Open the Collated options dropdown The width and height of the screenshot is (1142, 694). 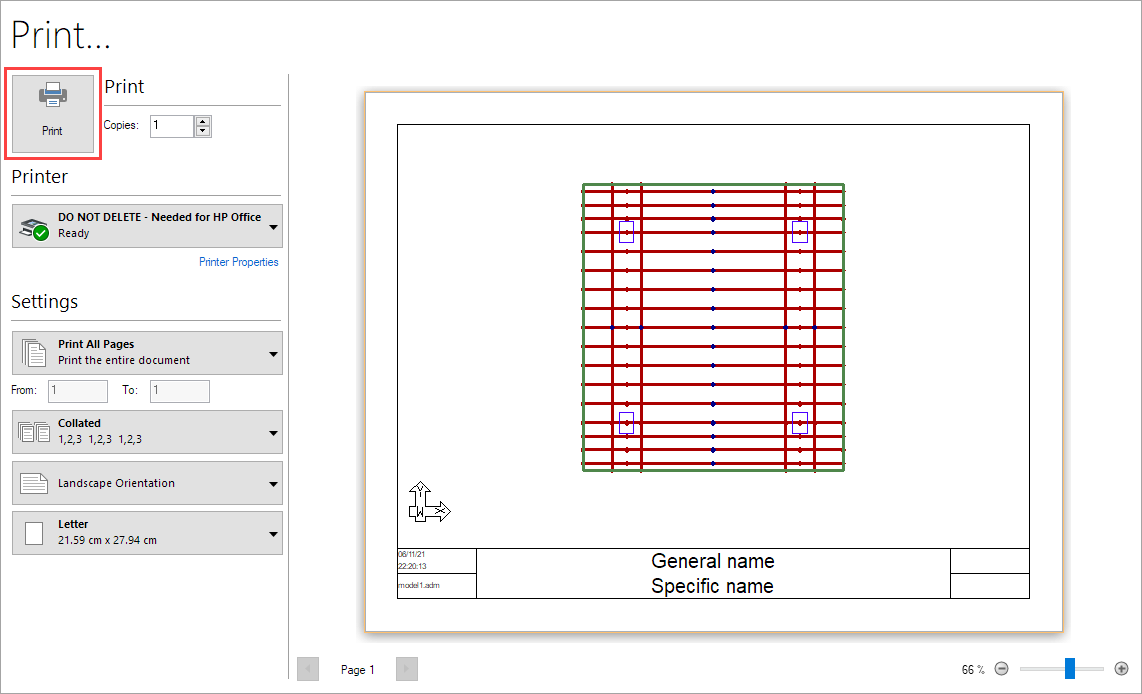(273, 432)
